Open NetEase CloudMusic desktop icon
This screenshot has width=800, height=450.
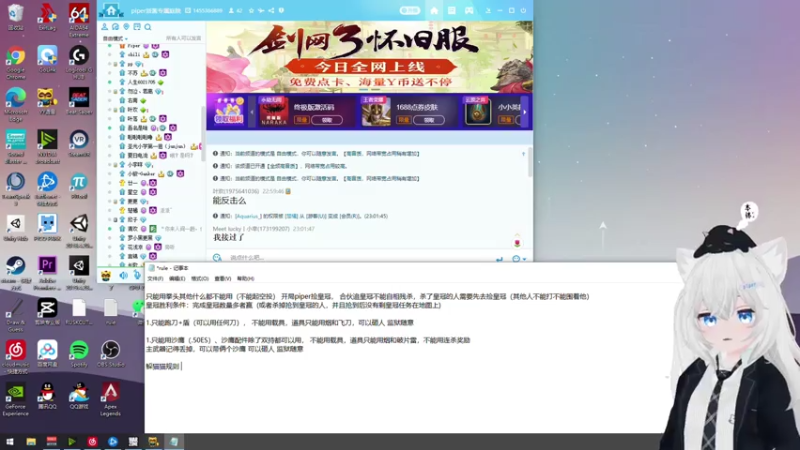click(16, 357)
